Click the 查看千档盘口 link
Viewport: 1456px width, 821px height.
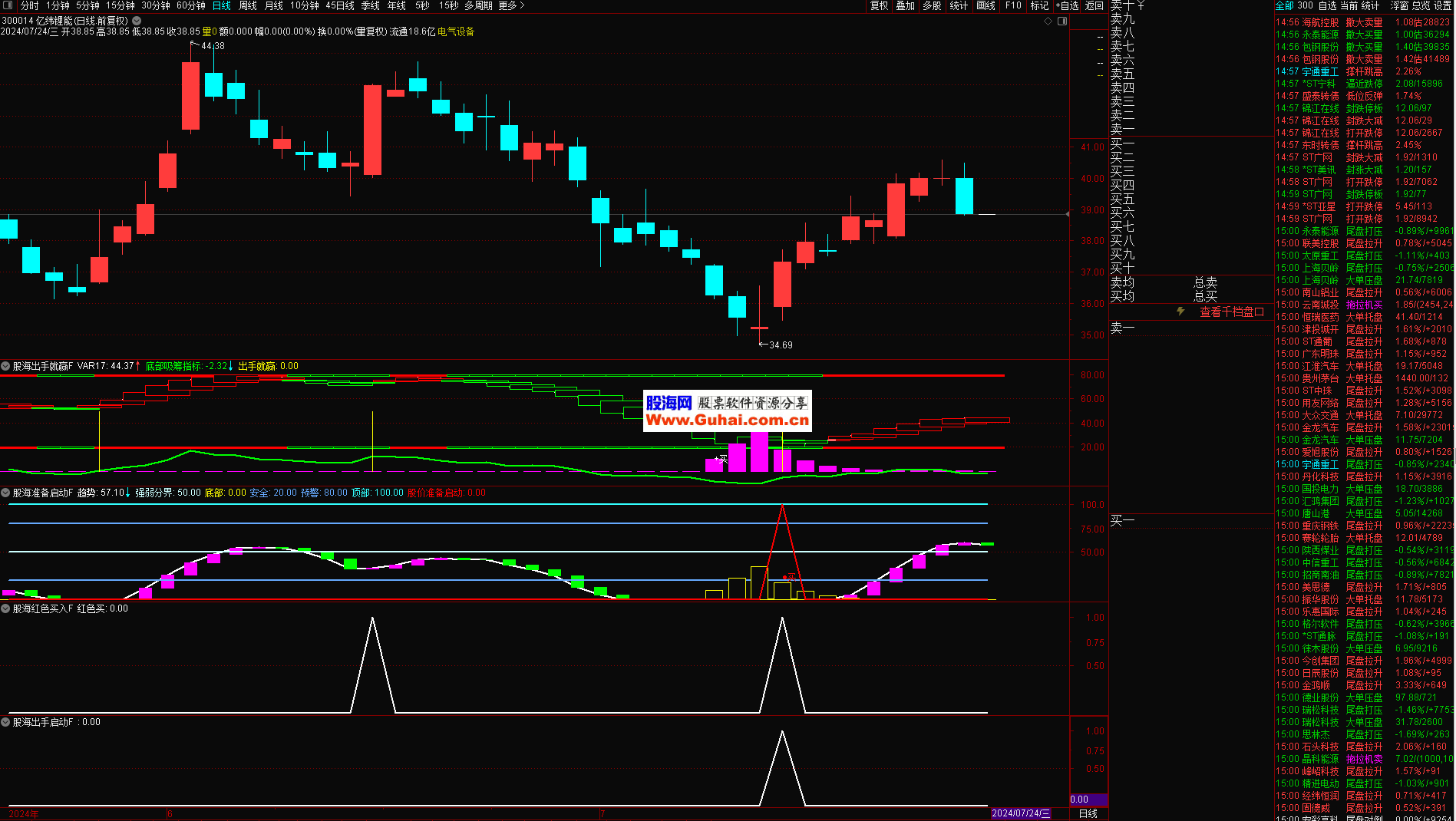(x=1231, y=312)
